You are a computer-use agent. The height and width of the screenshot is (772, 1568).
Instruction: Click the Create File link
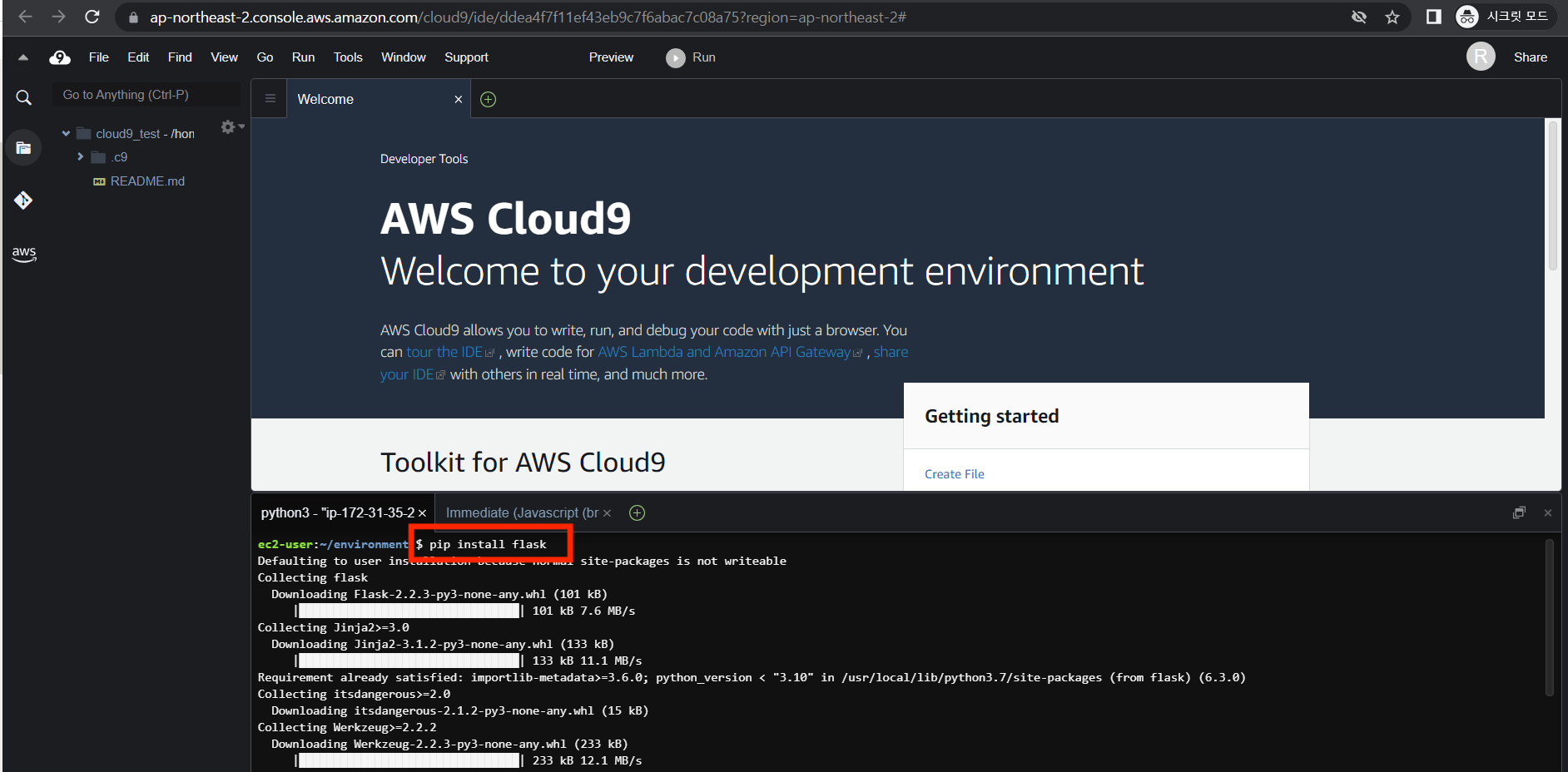coord(955,474)
